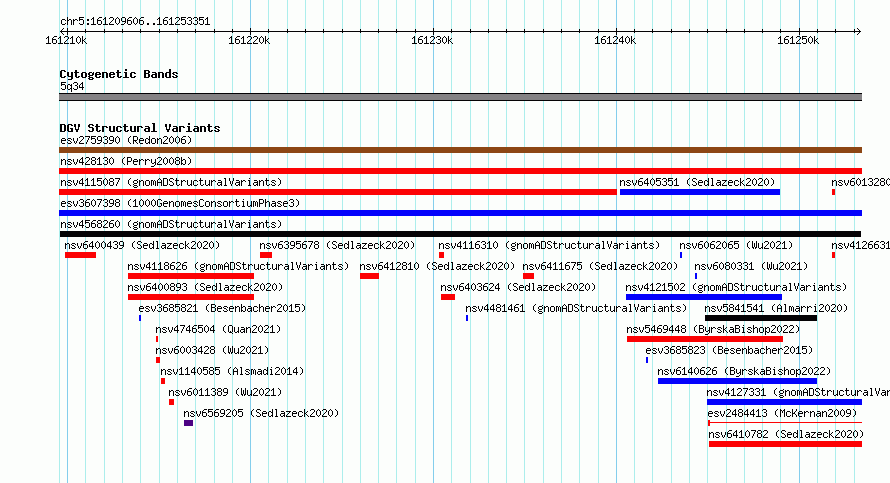Open nsv4116310 (gnomADStructuralVariants) label
890x483 pixels.
pos(549,245)
